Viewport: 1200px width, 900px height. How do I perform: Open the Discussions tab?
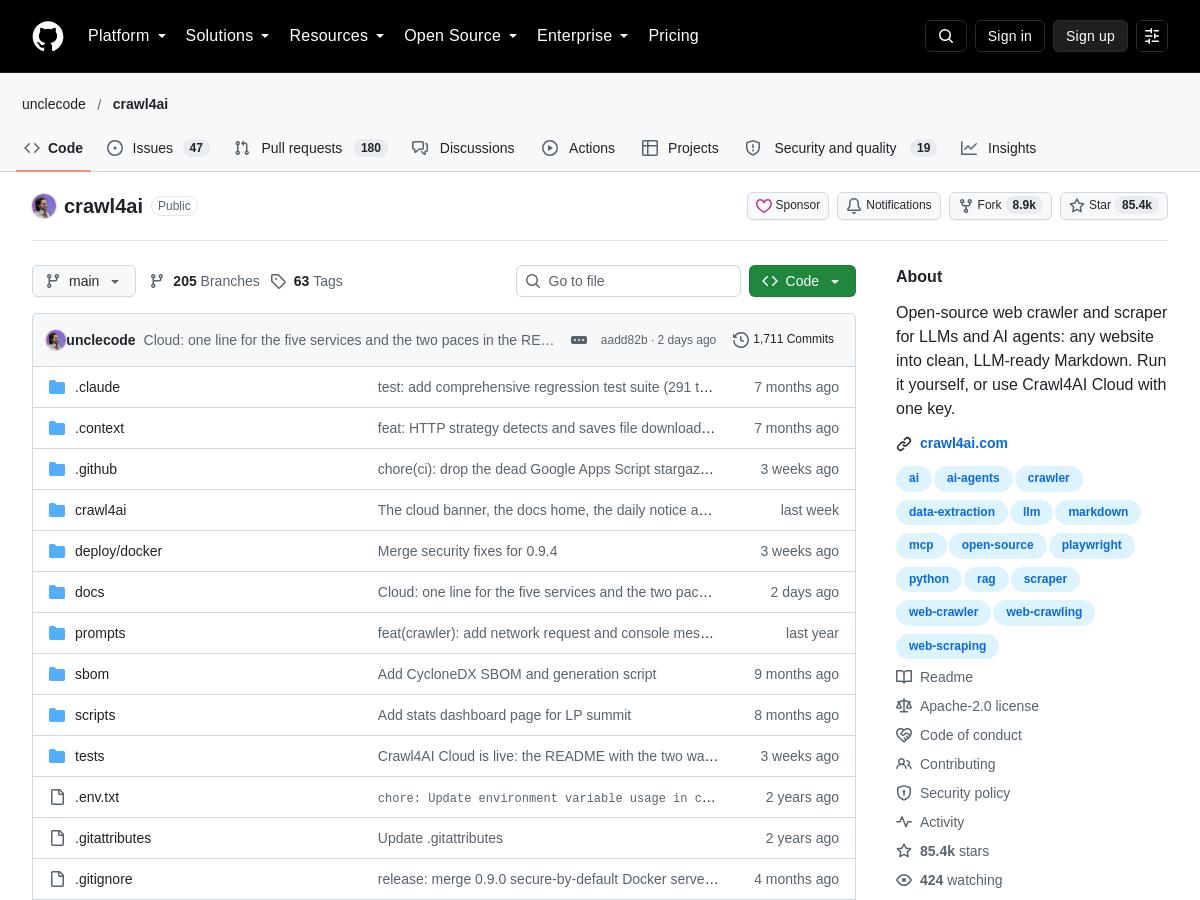(x=463, y=148)
